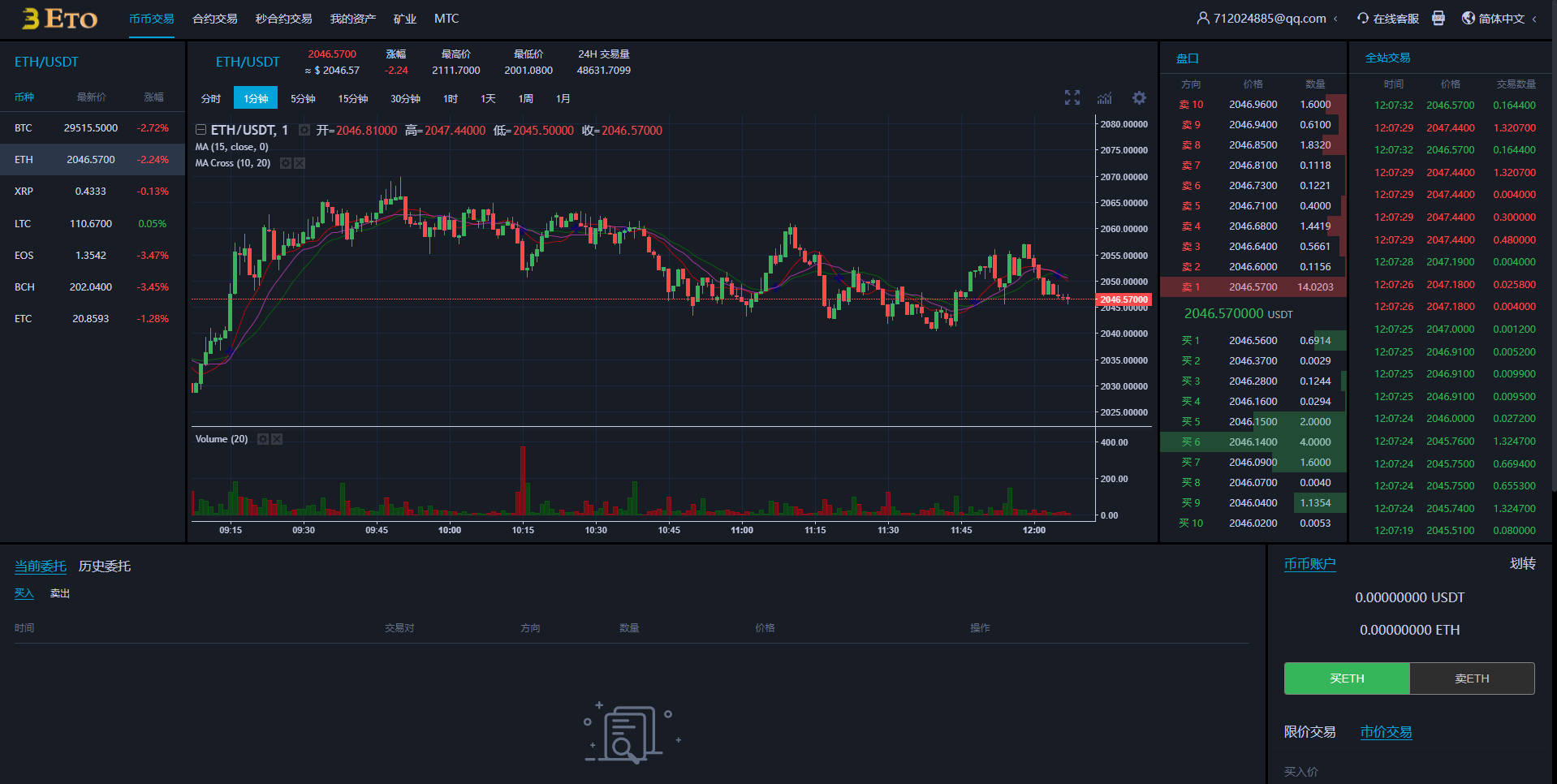Open Volume indicator settings gear
Screen dimensions: 1557x784
click(x=263, y=439)
